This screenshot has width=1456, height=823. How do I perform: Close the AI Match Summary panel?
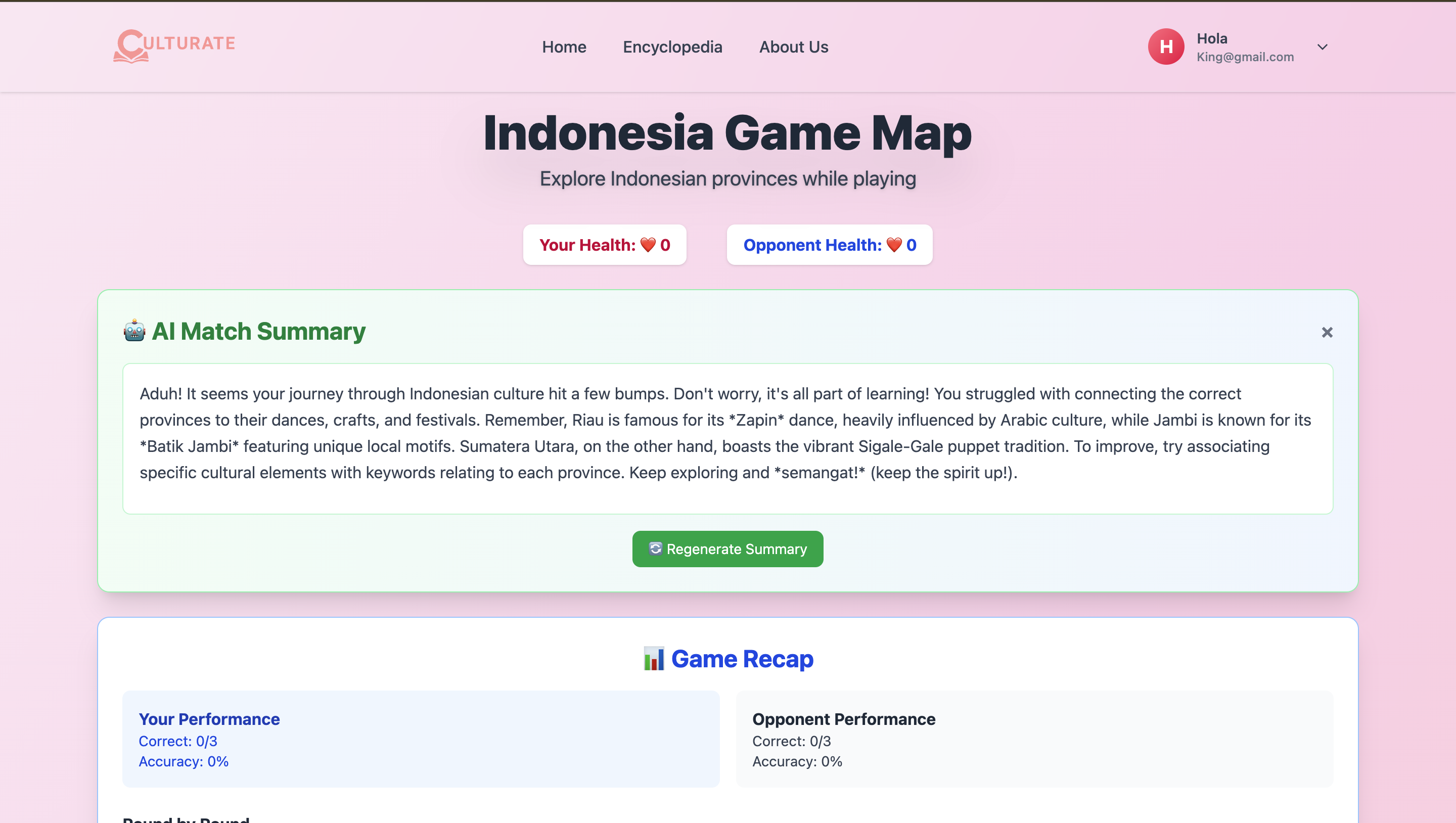pos(1327,332)
